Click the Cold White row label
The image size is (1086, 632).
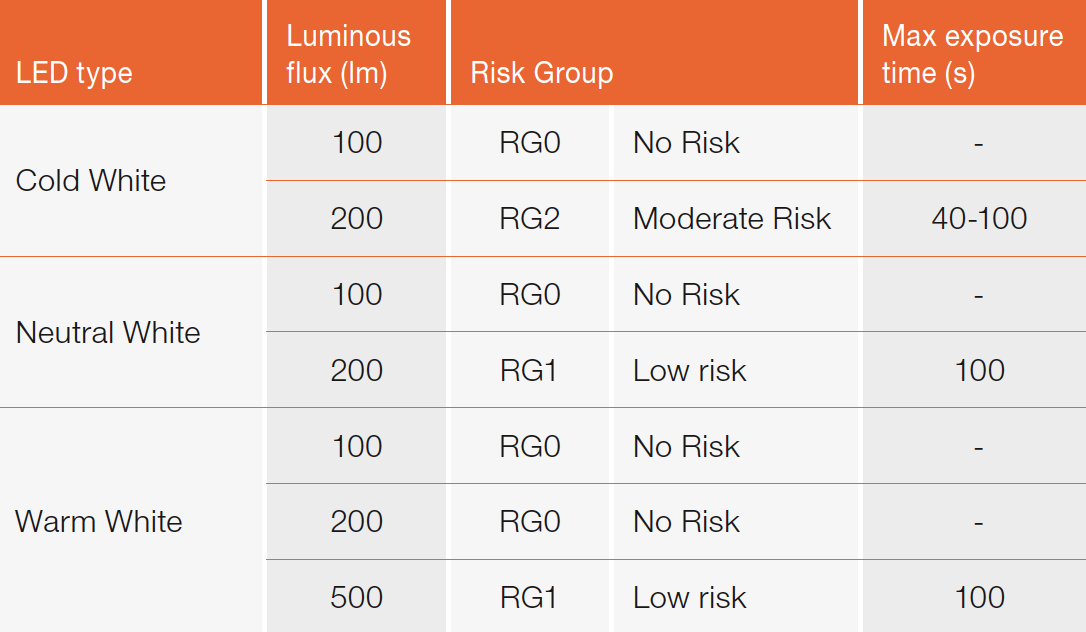tap(91, 181)
